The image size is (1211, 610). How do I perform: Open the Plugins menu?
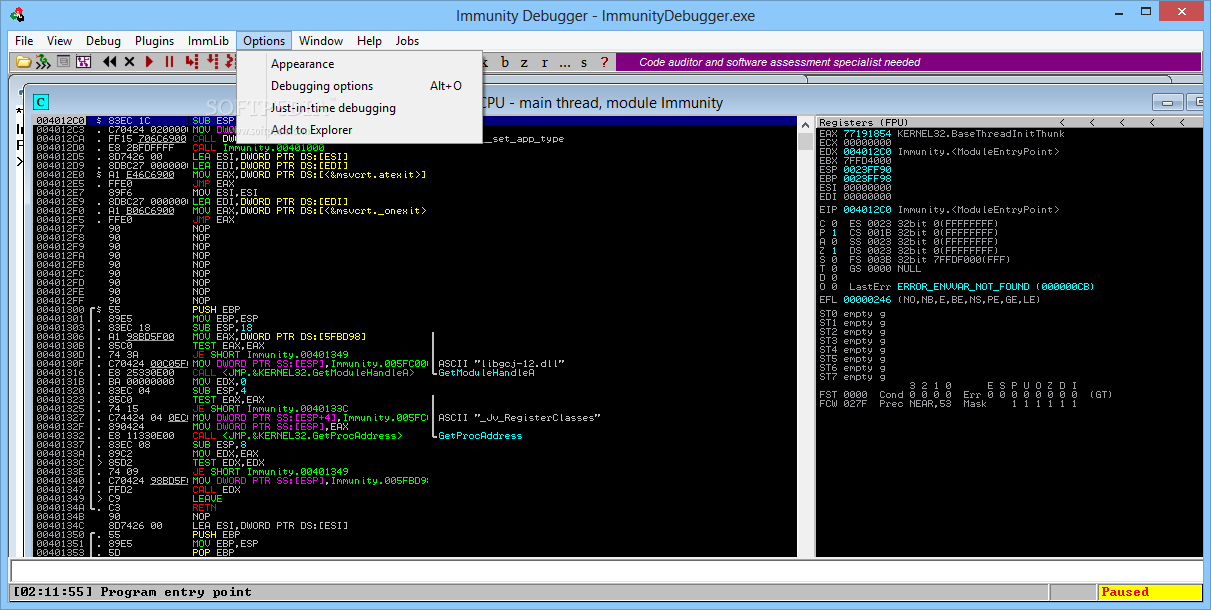pyautogui.click(x=154, y=41)
